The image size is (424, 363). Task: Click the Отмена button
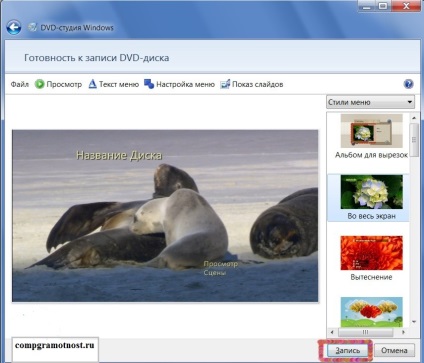point(394,350)
